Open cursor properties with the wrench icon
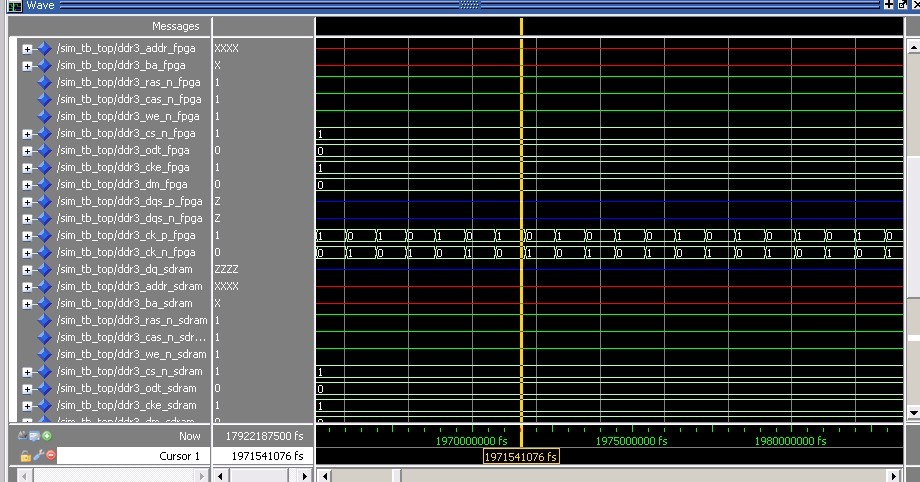The width and height of the screenshot is (920, 482). click(38, 456)
